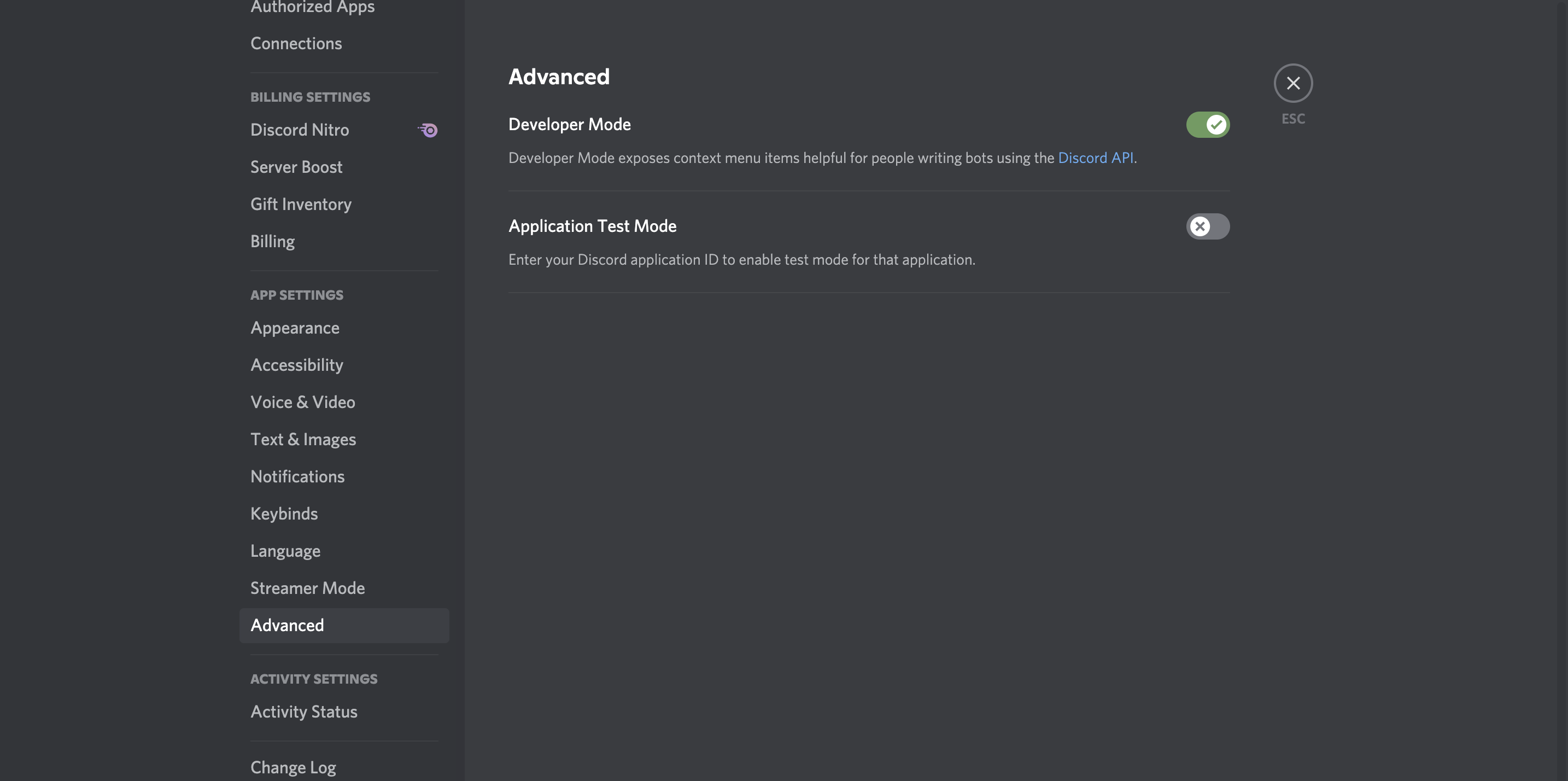Open Notifications settings

pyautogui.click(x=297, y=476)
